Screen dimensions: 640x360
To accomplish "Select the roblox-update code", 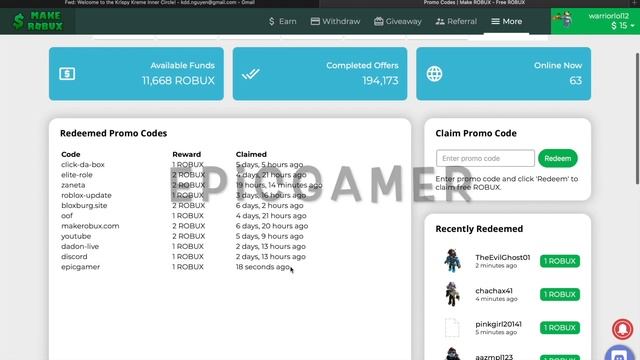I will 86,195.
